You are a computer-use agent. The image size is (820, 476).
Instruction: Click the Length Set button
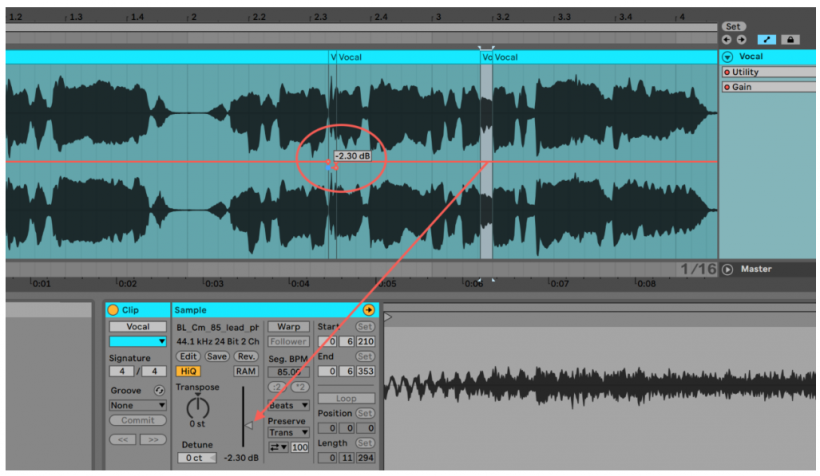point(365,443)
